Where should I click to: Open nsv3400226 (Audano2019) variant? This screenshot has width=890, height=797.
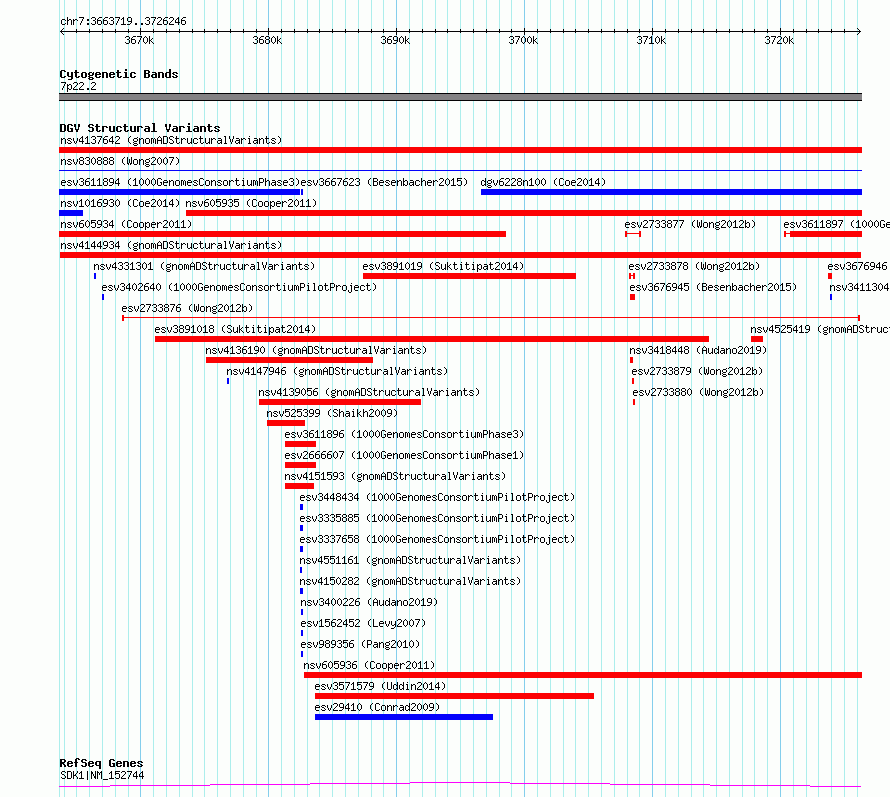click(369, 602)
